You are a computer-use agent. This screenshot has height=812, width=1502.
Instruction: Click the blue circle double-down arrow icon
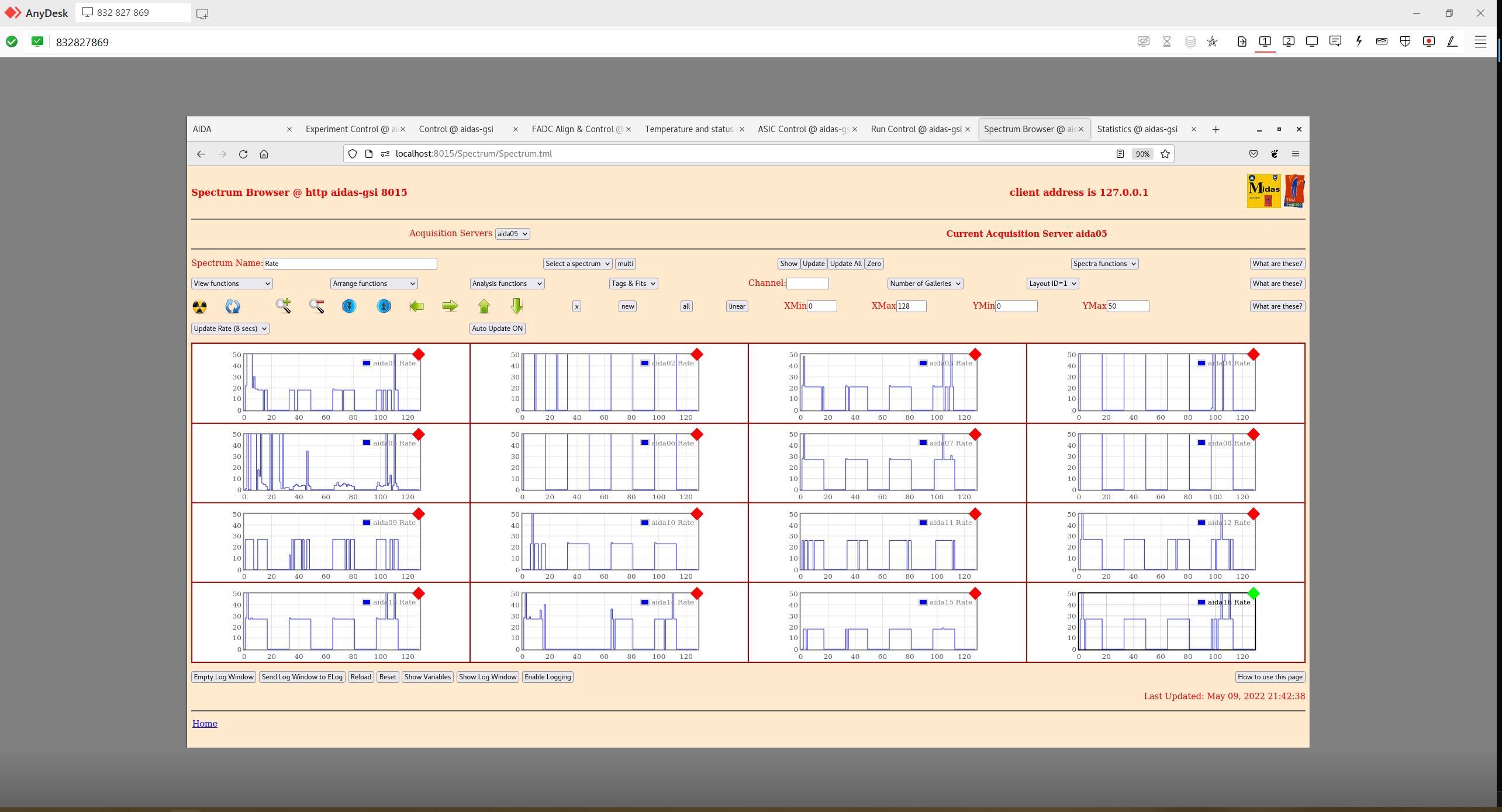tap(349, 306)
